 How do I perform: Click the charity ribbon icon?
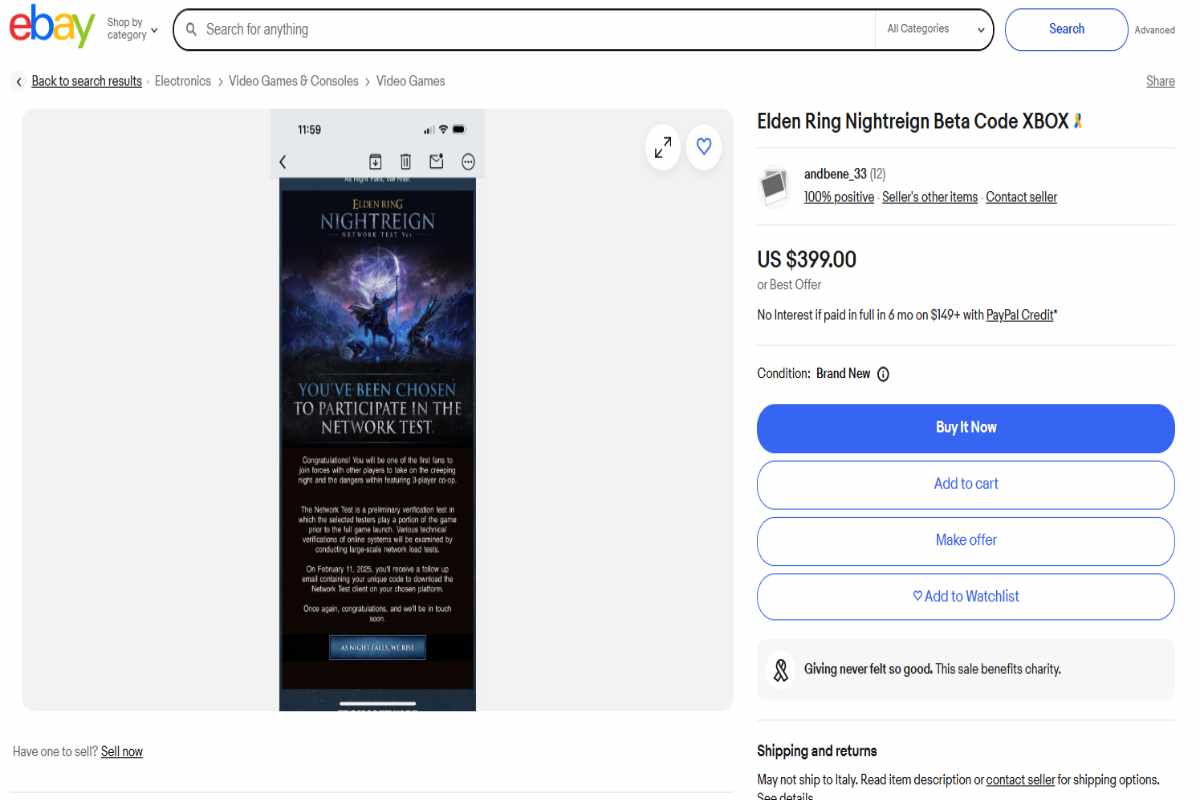coord(781,669)
